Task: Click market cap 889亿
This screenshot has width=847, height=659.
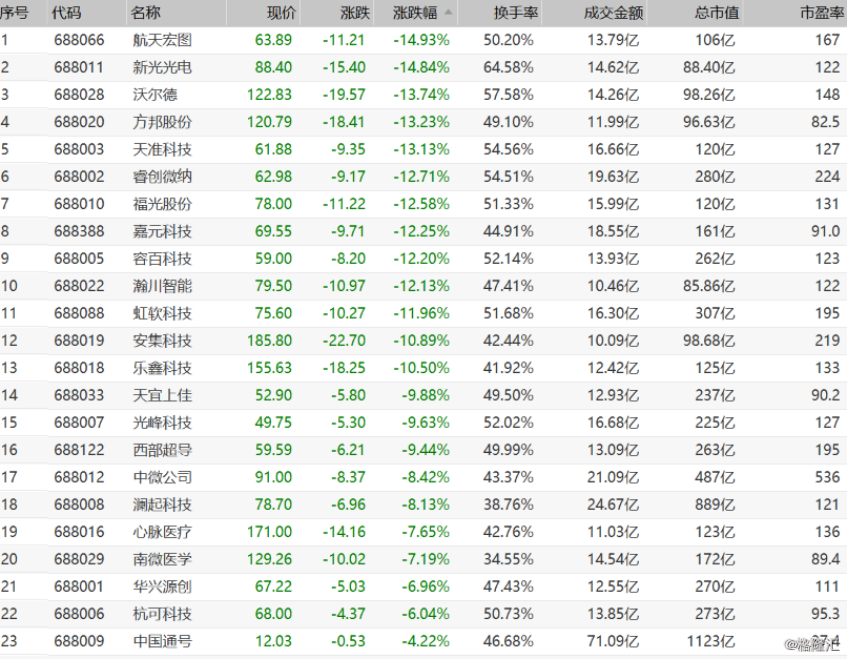Action: click(x=715, y=505)
